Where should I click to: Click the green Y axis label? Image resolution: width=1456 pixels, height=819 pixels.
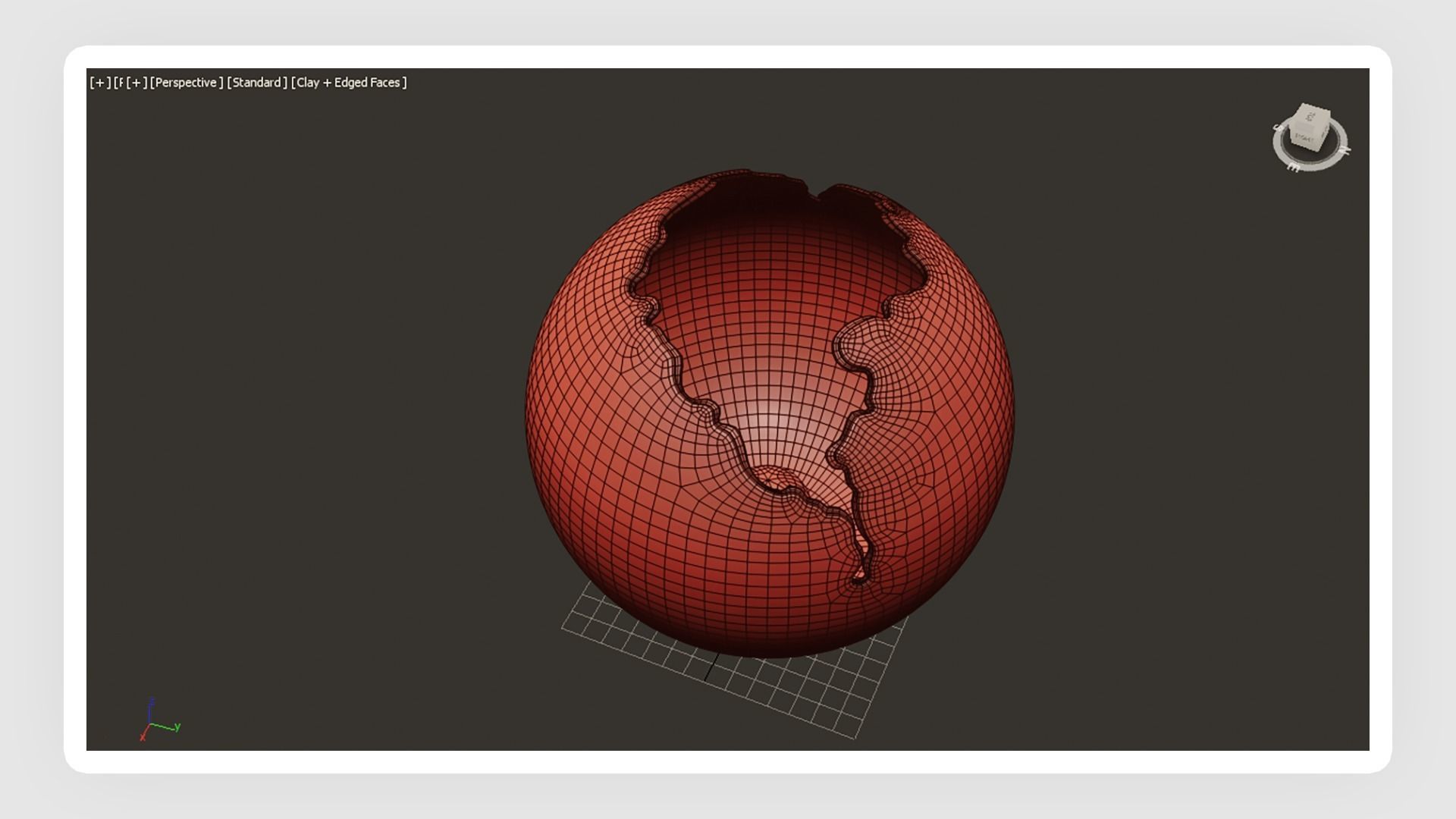(x=177, y=726)
